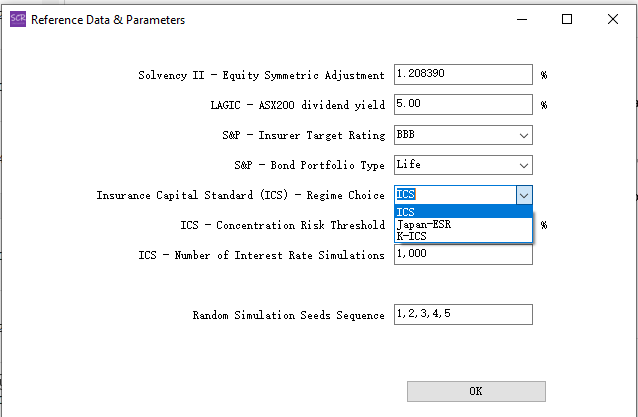Click the ASX200 dividend yield field

[x=463, y=105]
